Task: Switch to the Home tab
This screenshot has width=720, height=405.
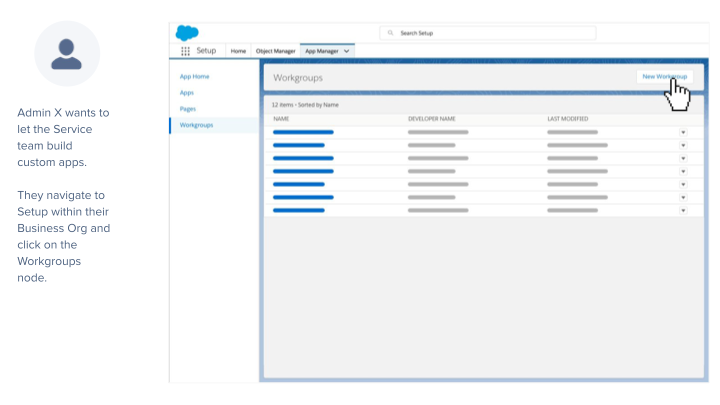Action: [238, 51]
